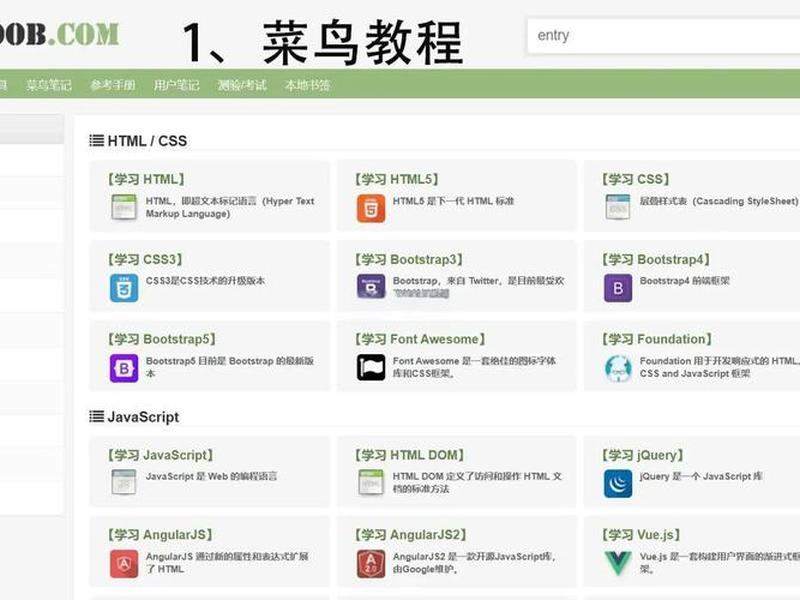The height and width of the screenshot is (600, 800).
Task: Open the 本地书签 navigation menu item
Action: 307,85
